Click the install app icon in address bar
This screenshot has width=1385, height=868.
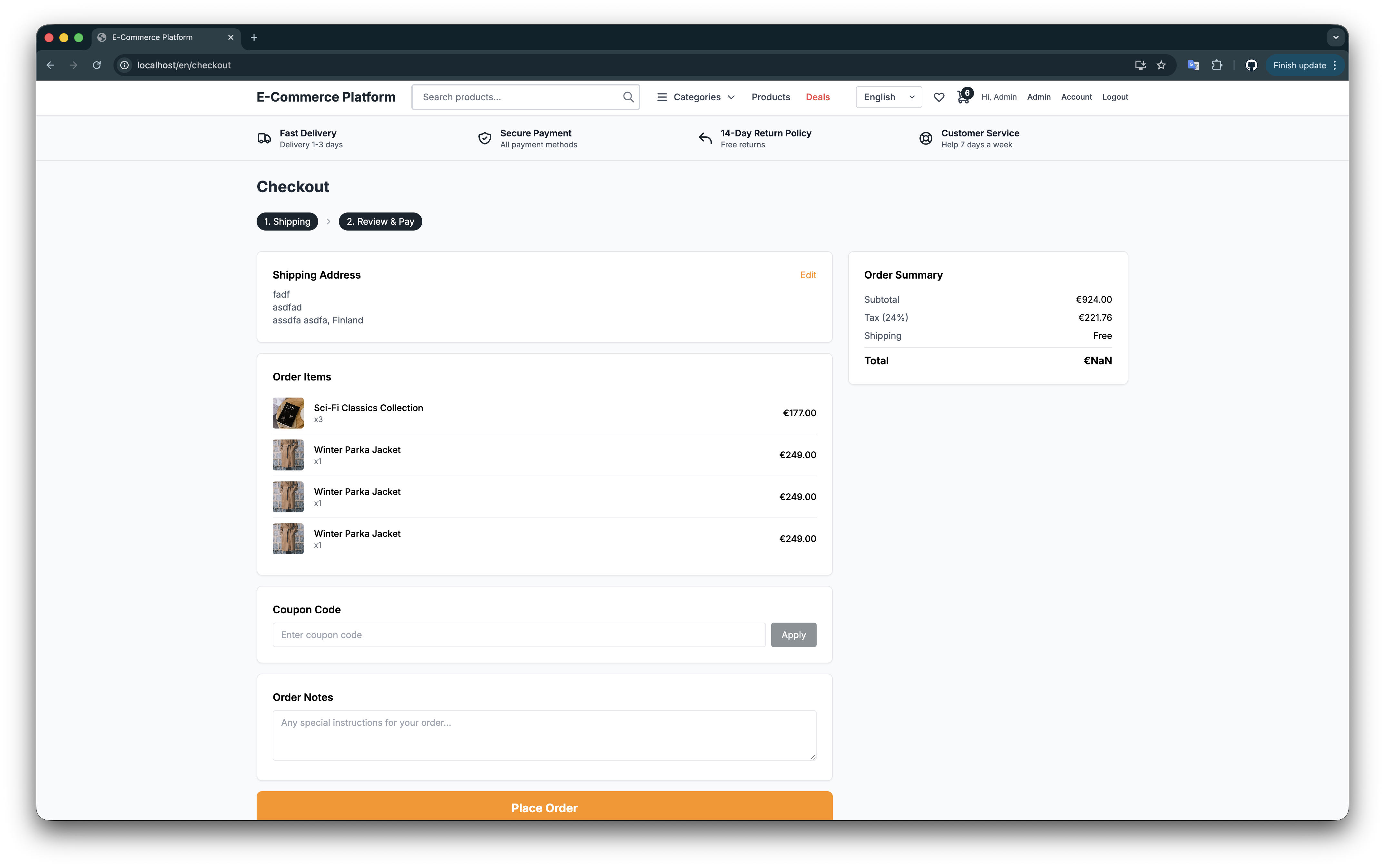point(1140,65)
